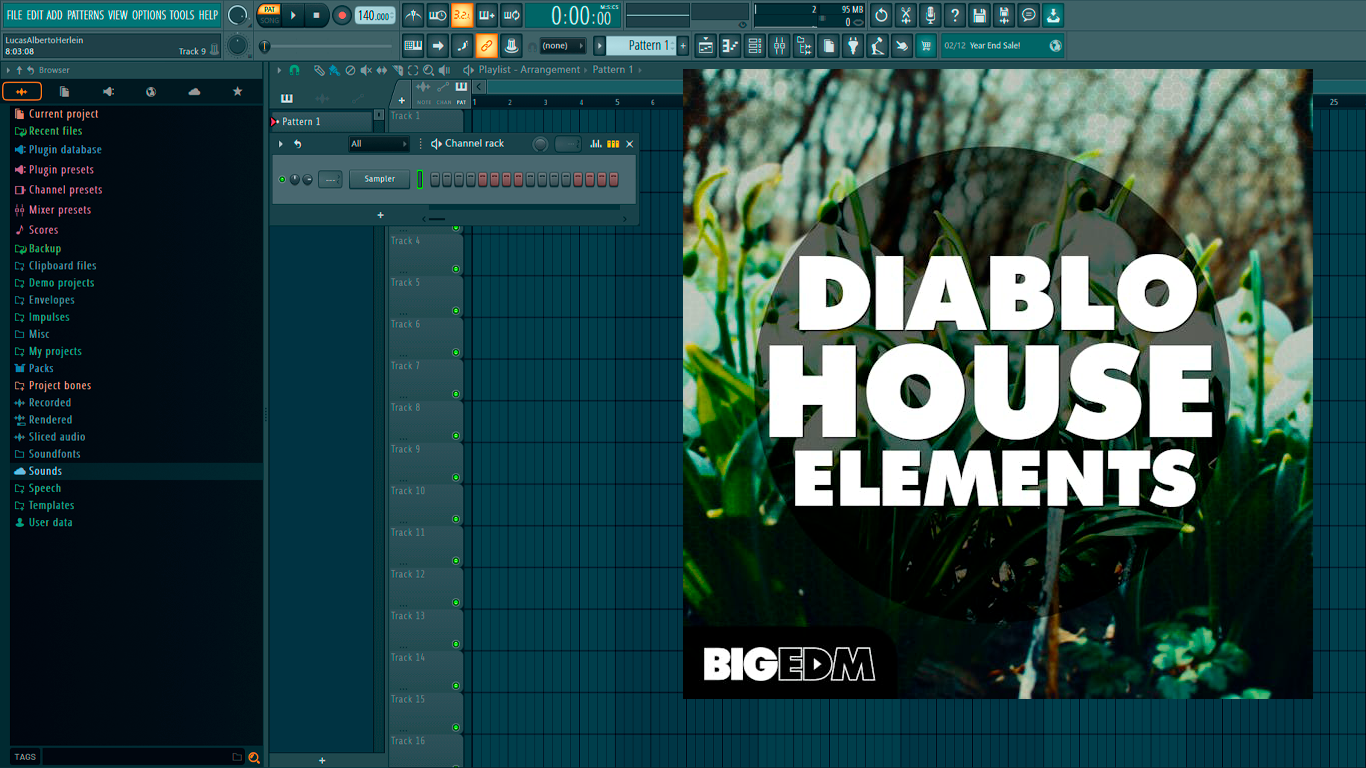Screen dimensions: 1366x768
Task: Toggle wait for input before recording
Action: click(438, 15)
